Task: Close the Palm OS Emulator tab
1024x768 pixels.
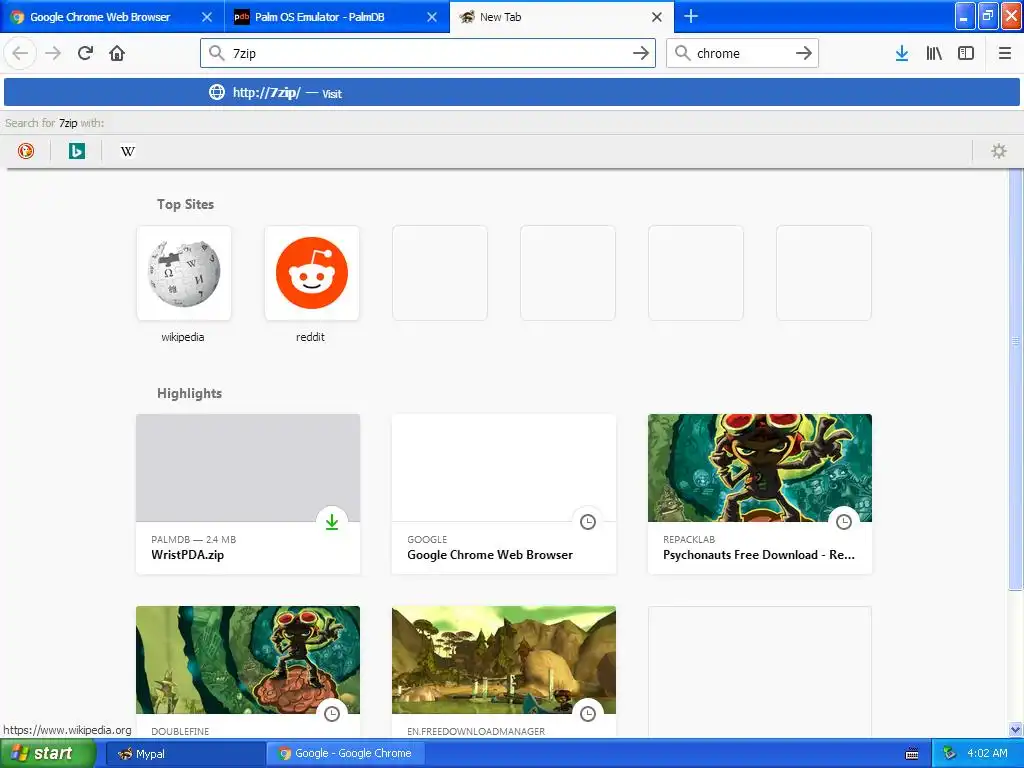Action: [x=432, y=17]
